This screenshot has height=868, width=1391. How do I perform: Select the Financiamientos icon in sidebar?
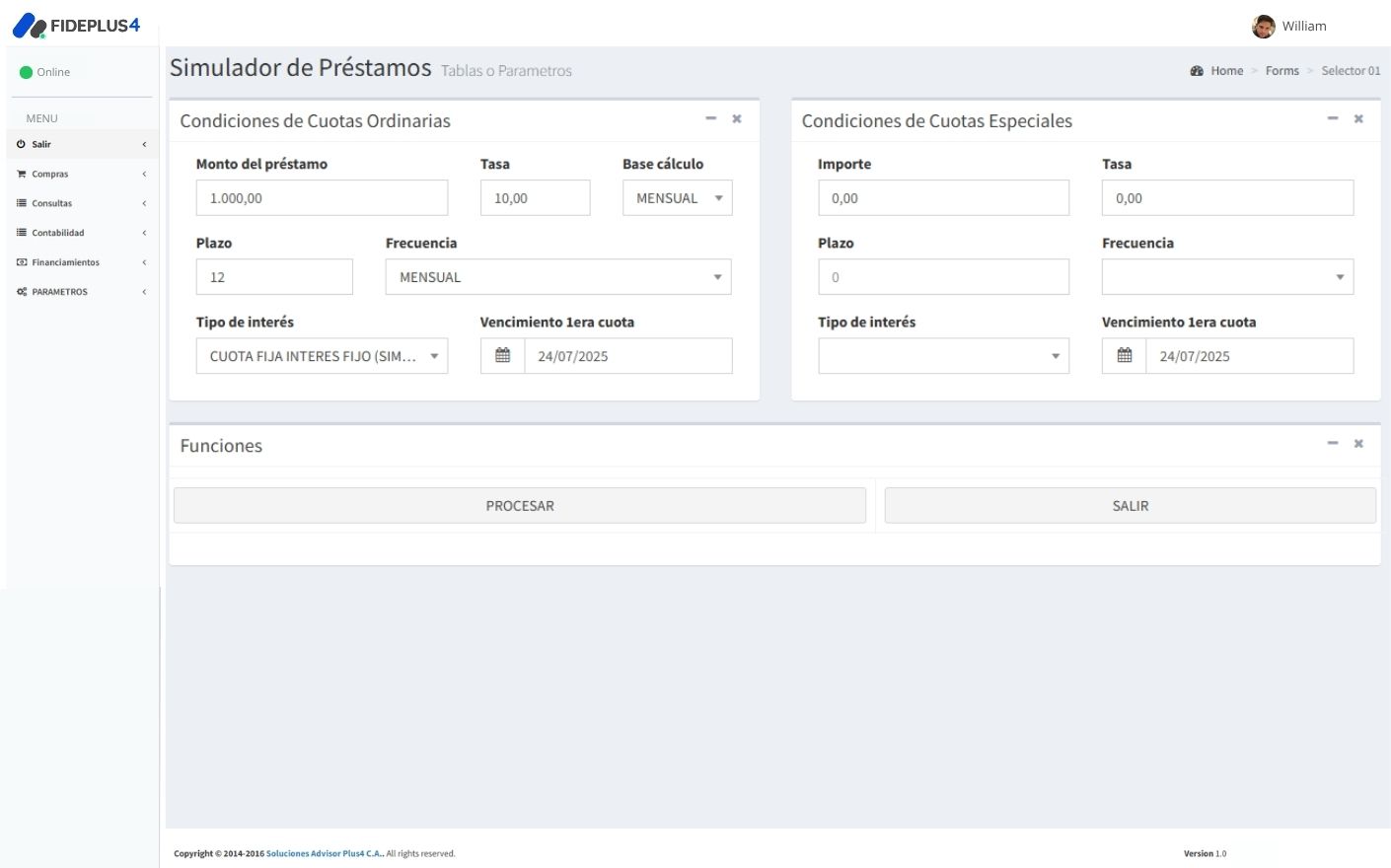click(x=22, y=261)
